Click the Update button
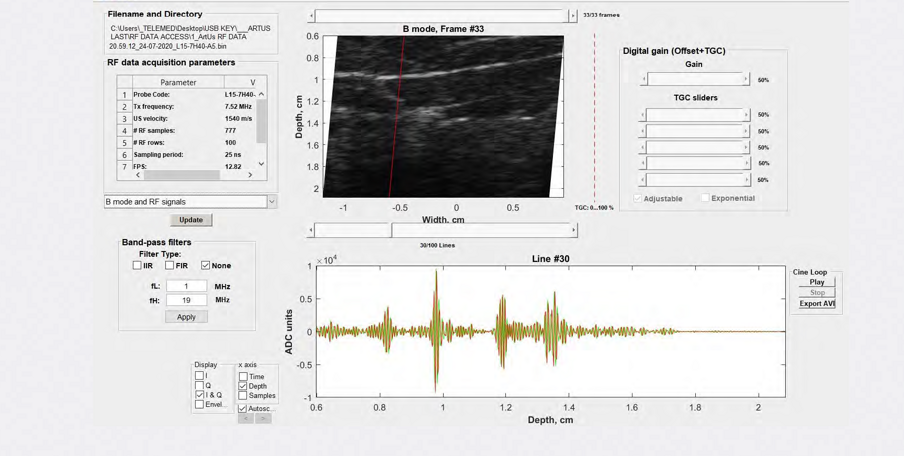The image size is (904, 456). coord(190,220)
